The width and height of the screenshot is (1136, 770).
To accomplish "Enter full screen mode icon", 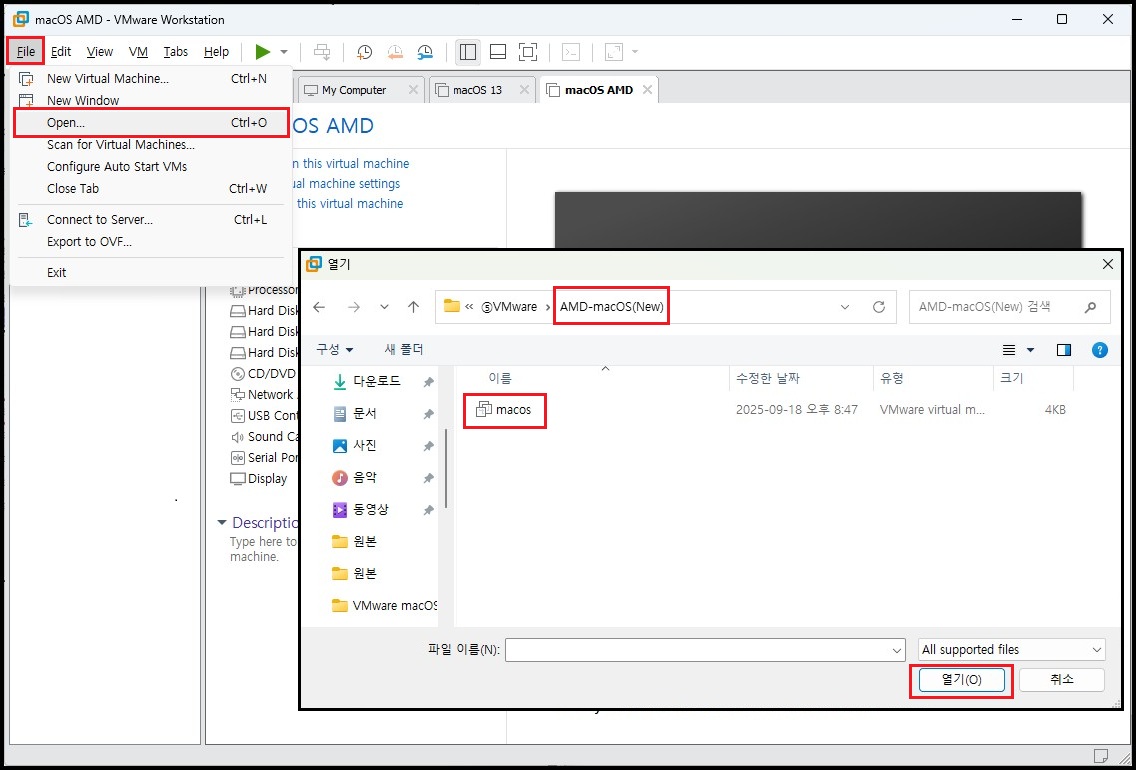I will pyautogui.click(x=528, y=51).
